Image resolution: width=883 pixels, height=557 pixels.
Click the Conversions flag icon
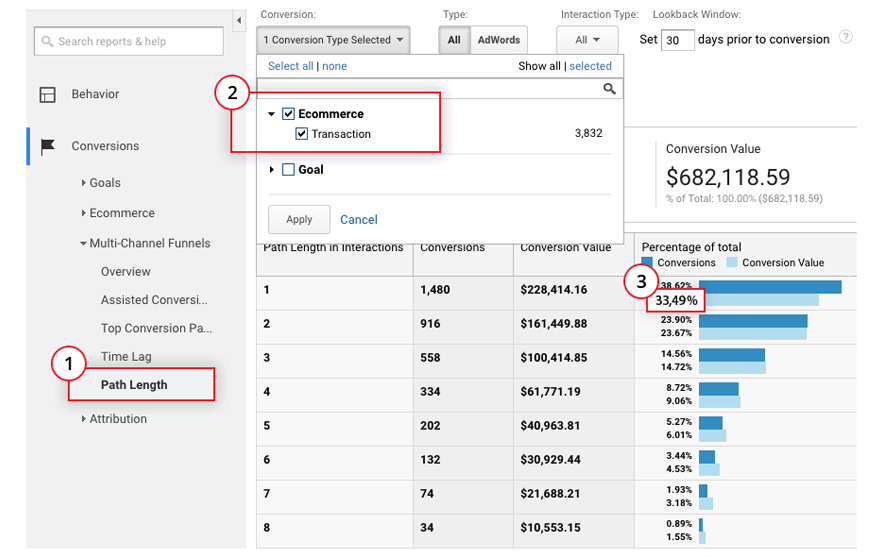pyautogui.click(x=48, y=146)
